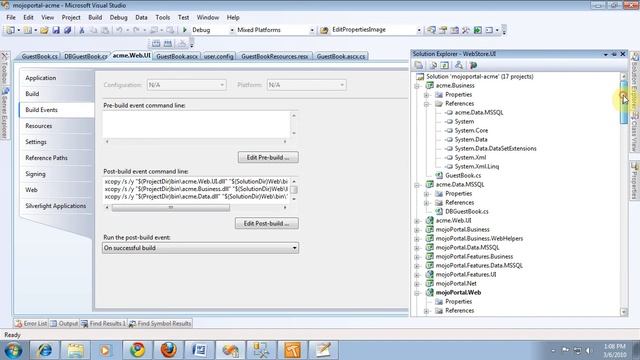Open Google Chrome from the taskbar
The width and height of the screenshot is (640, 360).
[138, 350]
